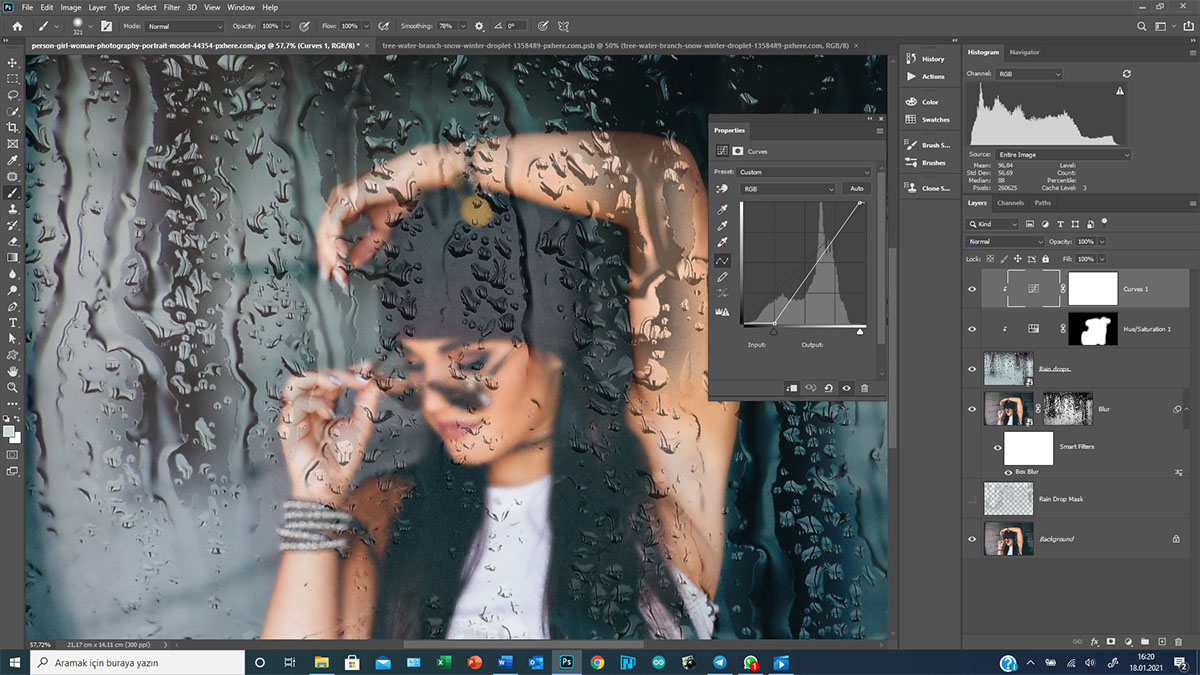
Task: Open the Histogram Channel RGB dropdown
Action: pyautogui.click(x=1028, y=74)
